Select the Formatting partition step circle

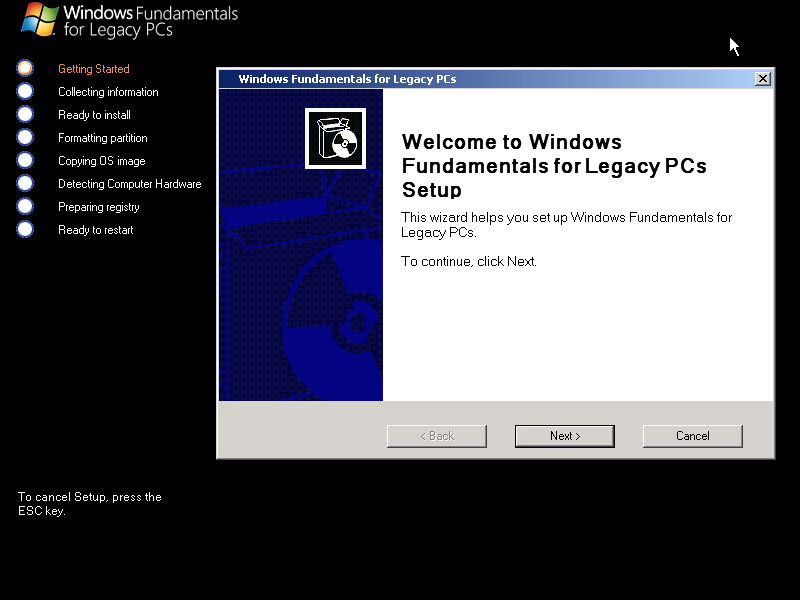(25, 137)
